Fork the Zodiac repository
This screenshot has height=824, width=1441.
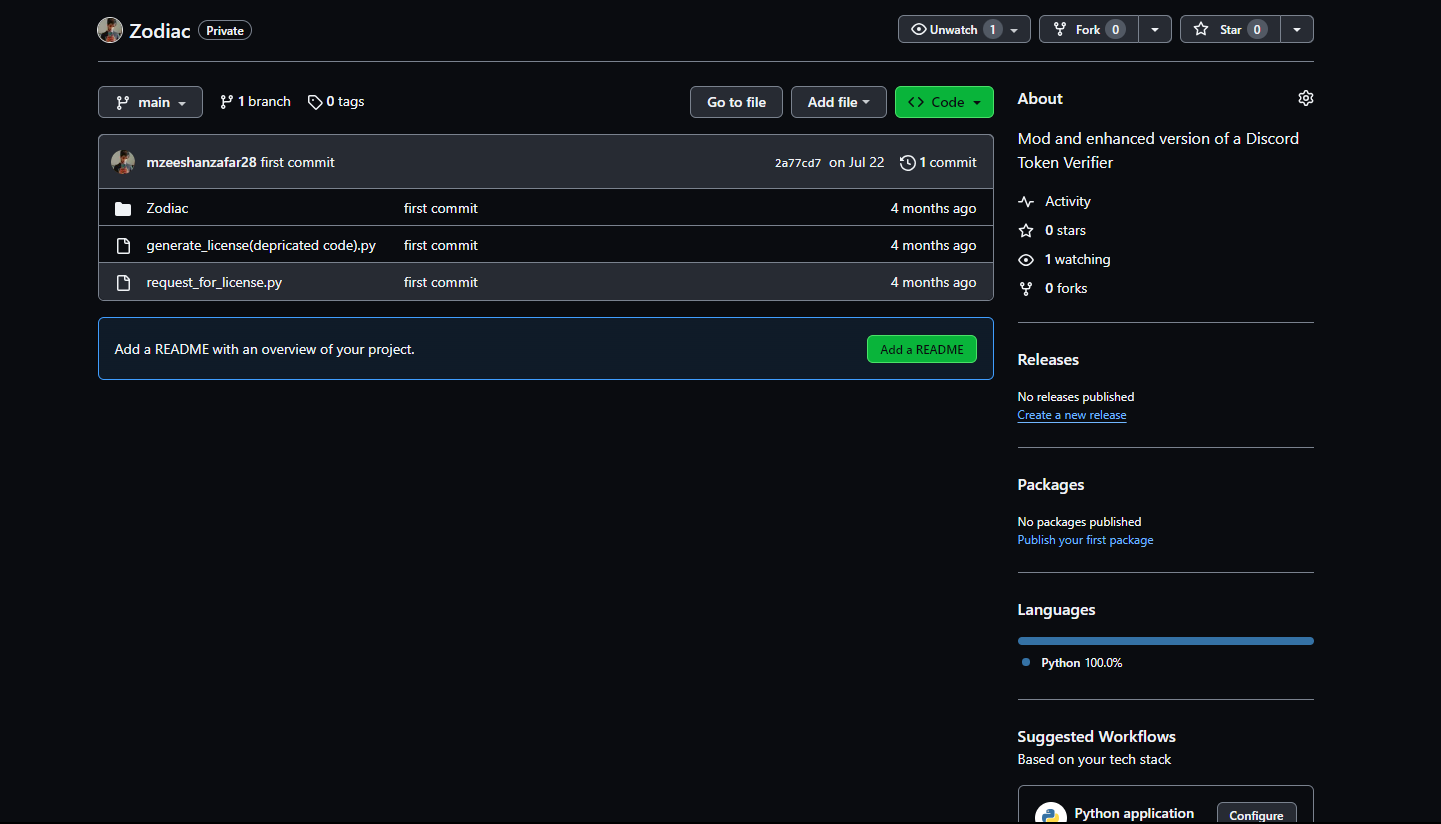[x=1089, y=29]
